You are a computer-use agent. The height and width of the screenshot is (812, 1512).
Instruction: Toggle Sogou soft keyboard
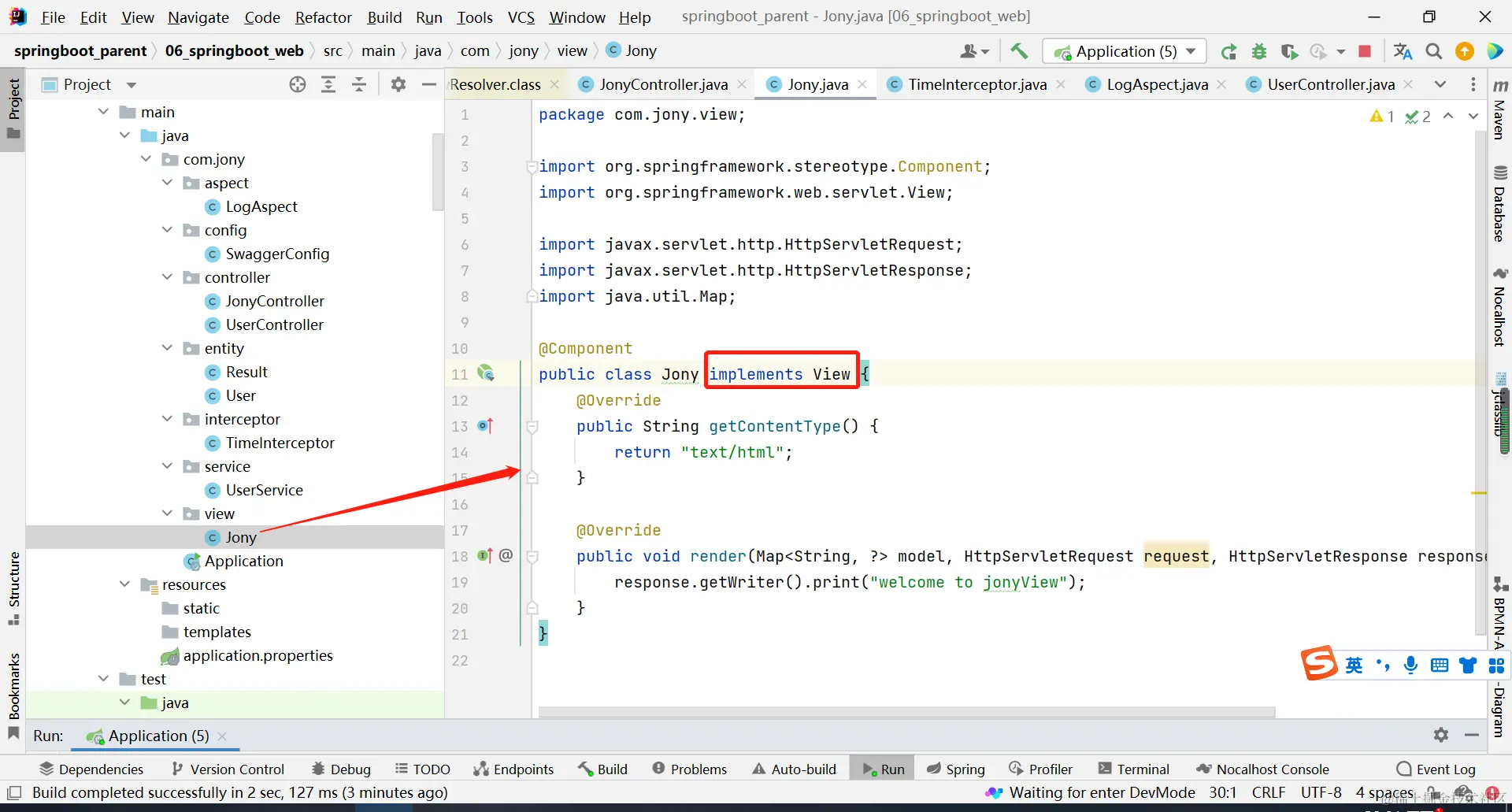(x=1440, y=666)
